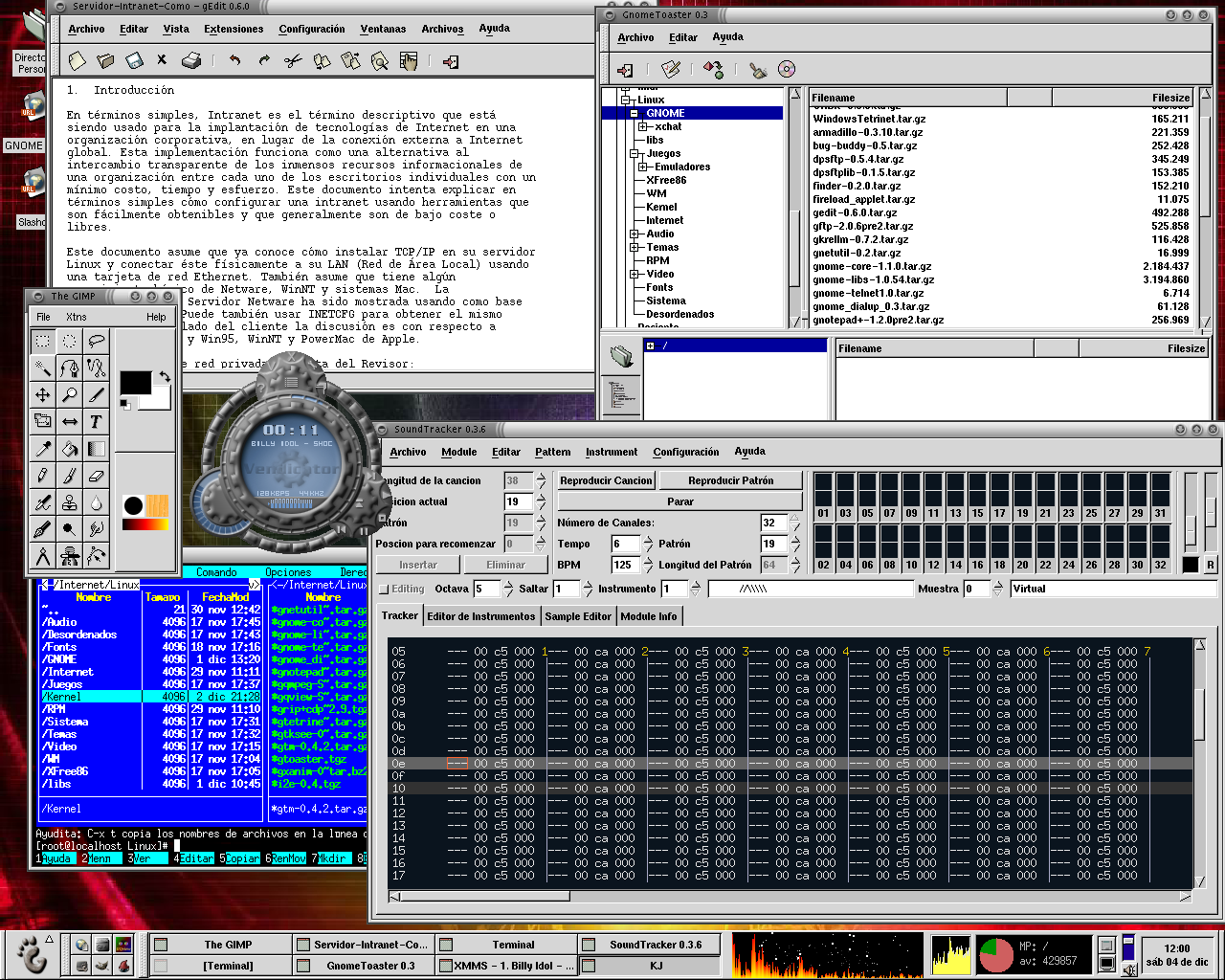This screenshot has height=980, width=1225.
Task: Pick the Bucket Fill tool in GIMP
Action: click(70, 448)
